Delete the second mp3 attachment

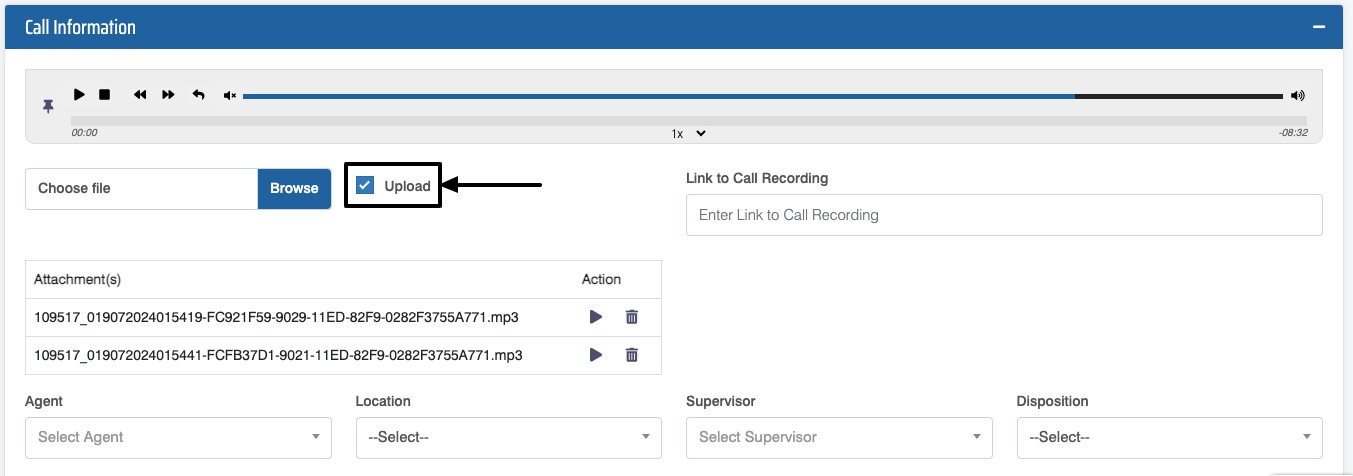[631, 355]
